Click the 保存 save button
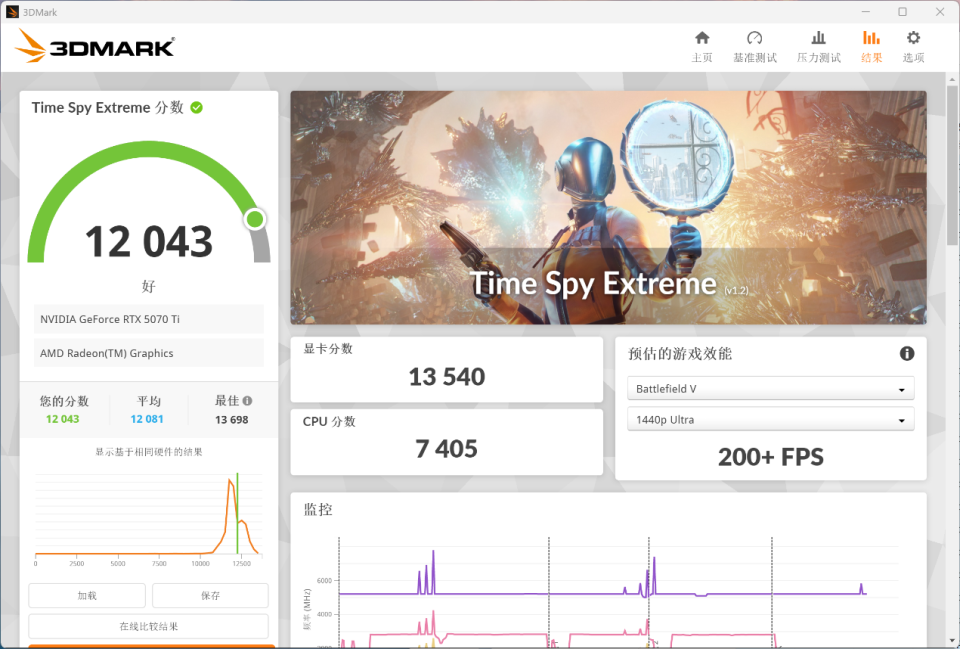This screenshot has height=649, width=960. coord(210,595)
